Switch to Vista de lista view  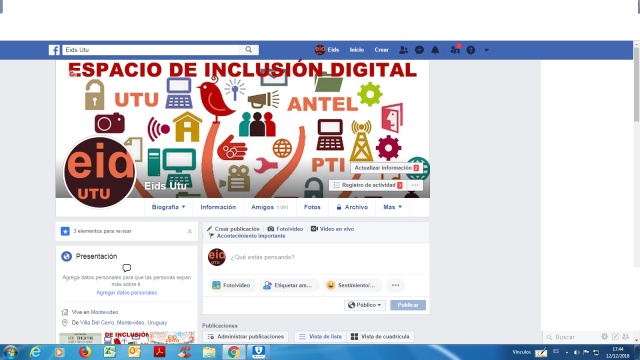pos(320,336)
